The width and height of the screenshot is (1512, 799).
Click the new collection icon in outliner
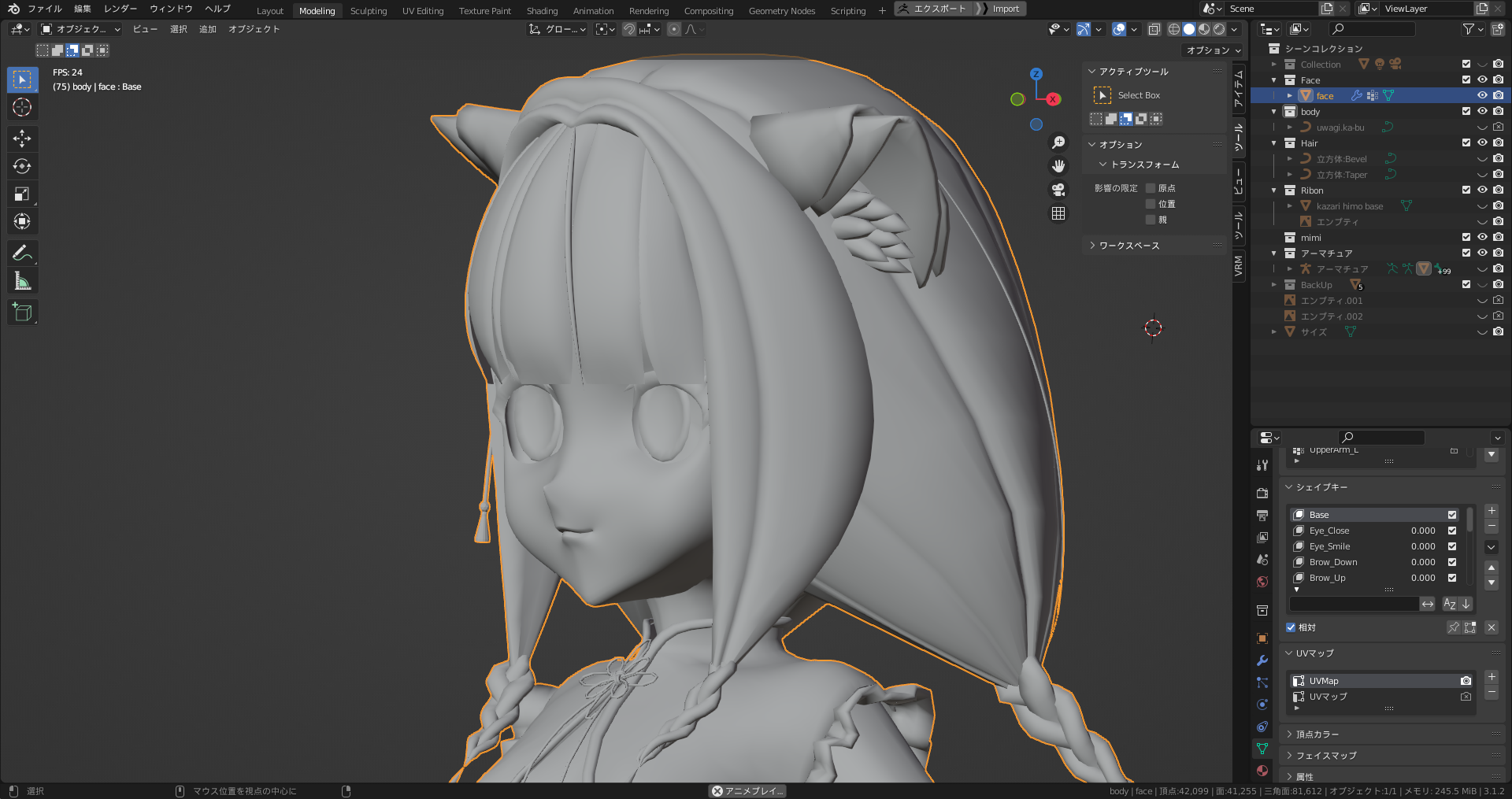(x=1497, y=29)
